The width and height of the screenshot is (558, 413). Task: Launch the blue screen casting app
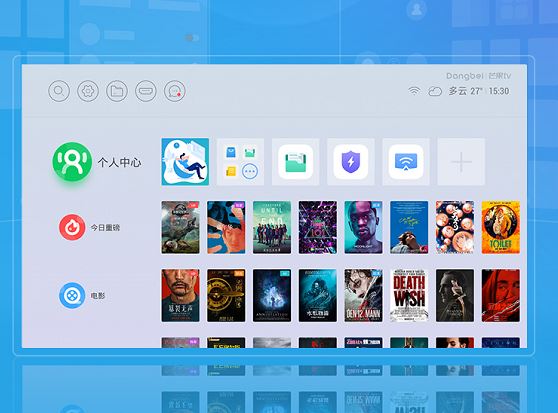(x=406, y=162)
